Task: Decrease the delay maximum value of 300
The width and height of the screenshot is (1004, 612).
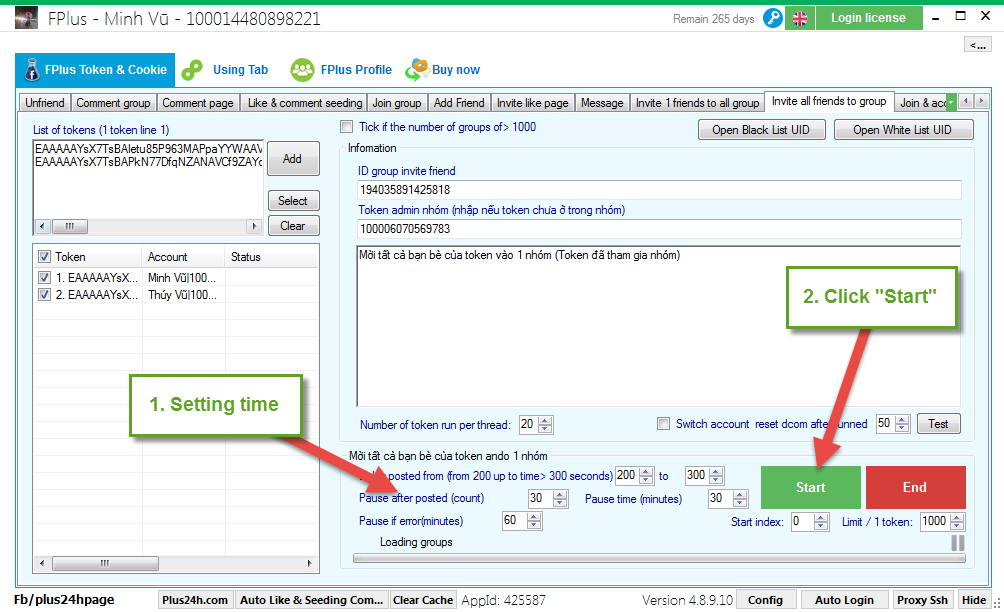Action: [x=717, y=479]
